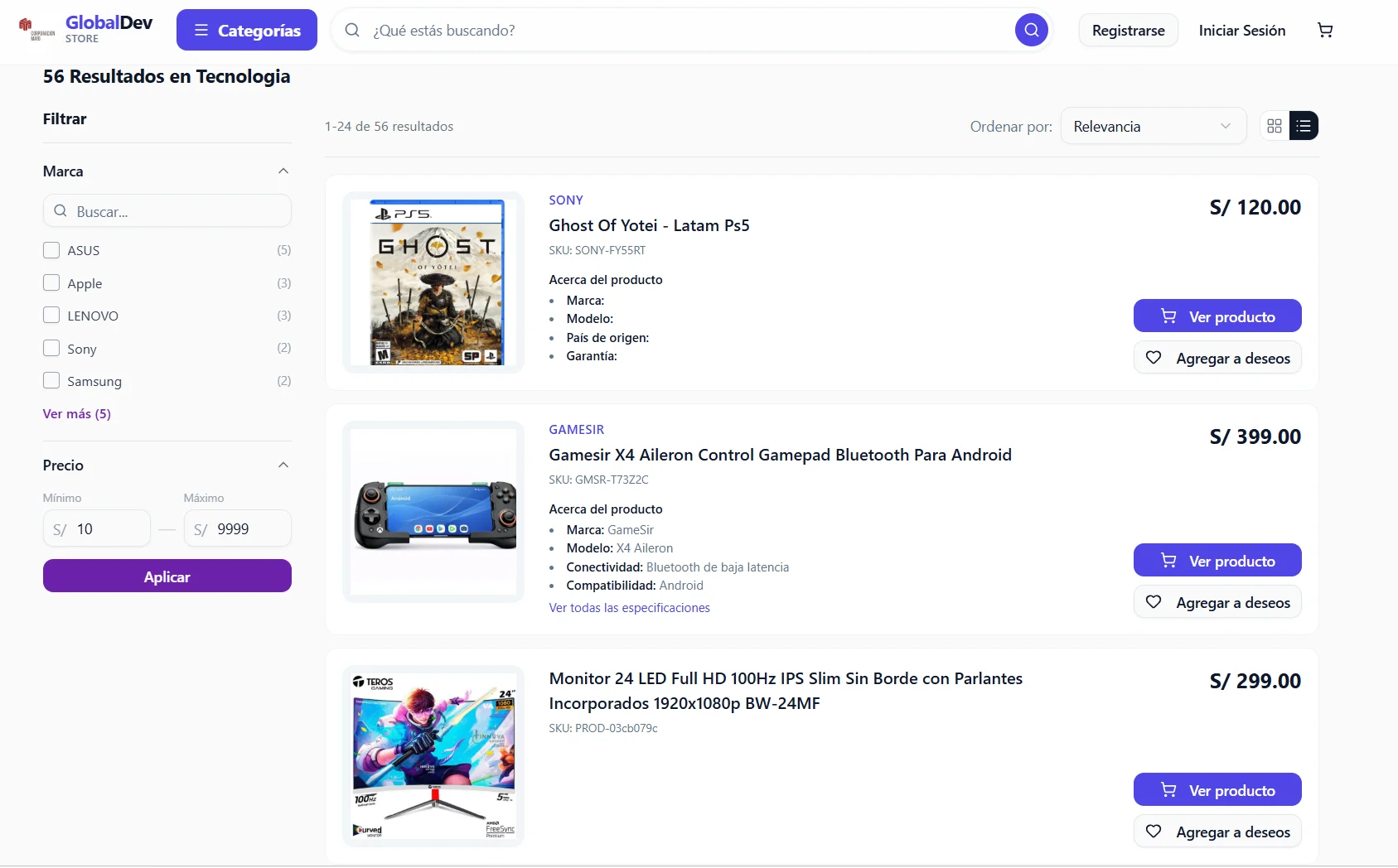The image size is (1398, 868).
Task: Switch to list view layout
Action: (1303, 126)
